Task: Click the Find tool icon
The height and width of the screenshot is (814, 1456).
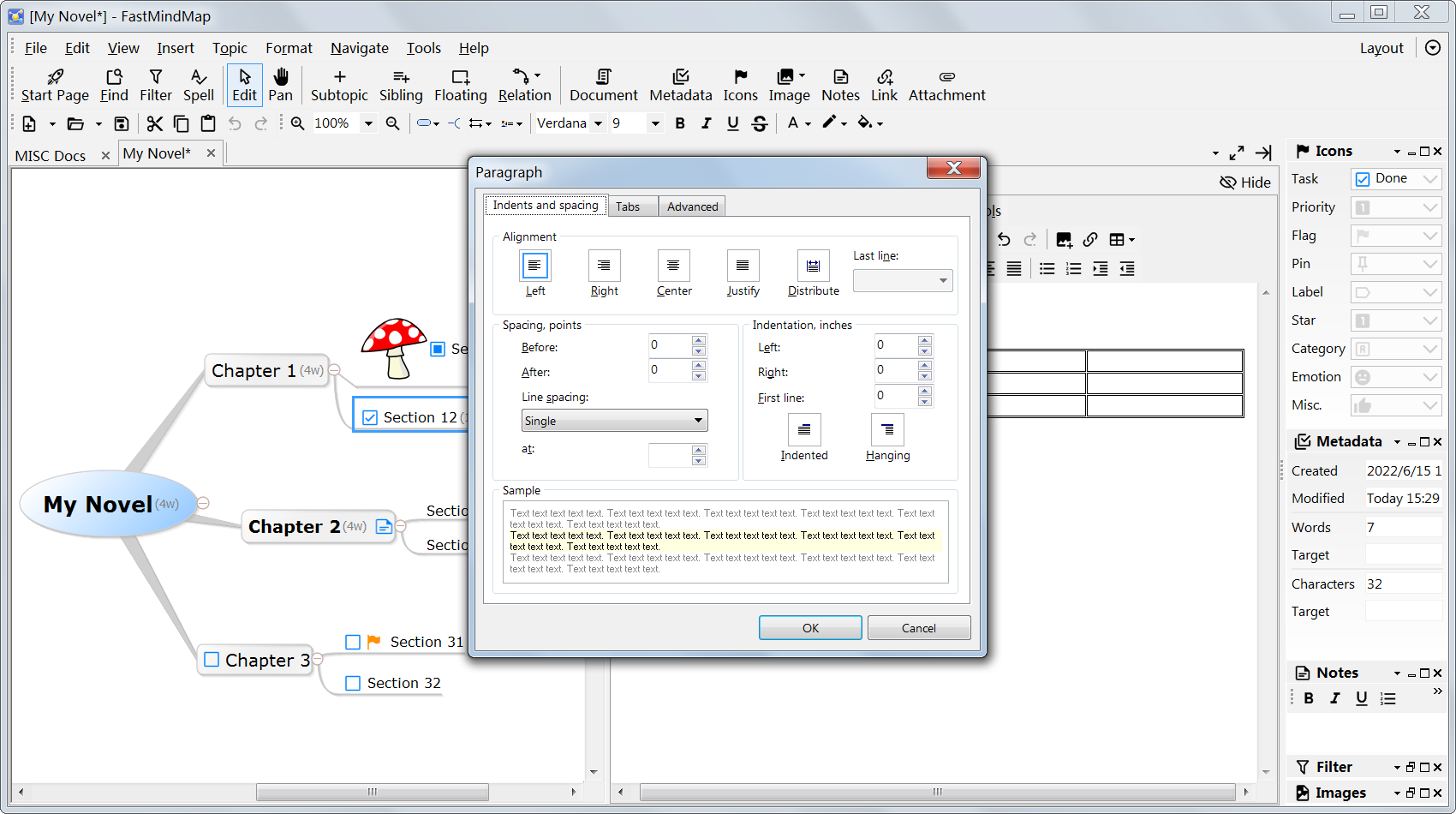Action: tap(114, 86)
